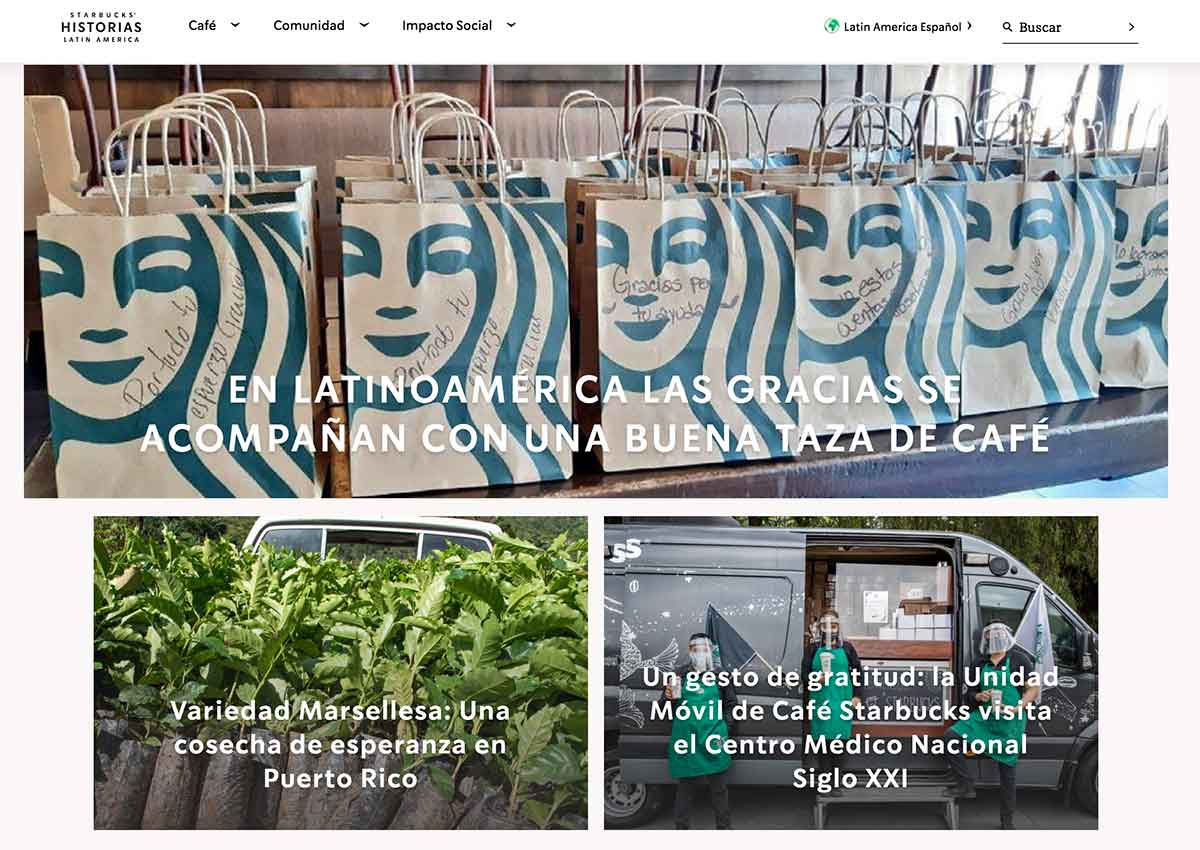Open the Comunidad menu

click(309, 25)
